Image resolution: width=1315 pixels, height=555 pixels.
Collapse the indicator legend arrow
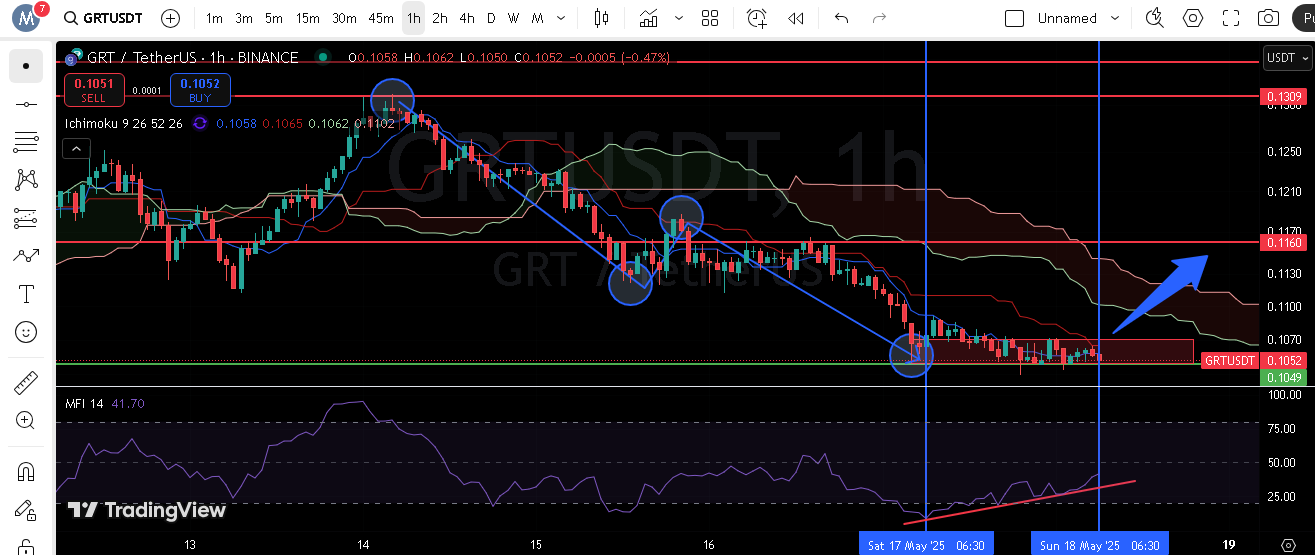click(76, 149)
